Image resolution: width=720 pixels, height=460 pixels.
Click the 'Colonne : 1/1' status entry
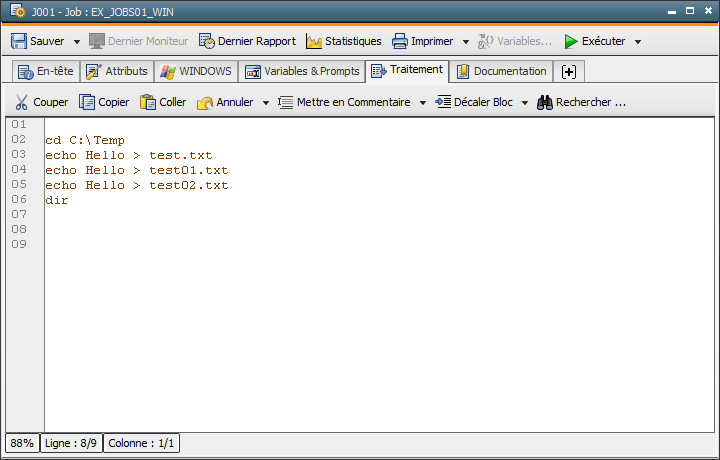[x=141, y=443]
